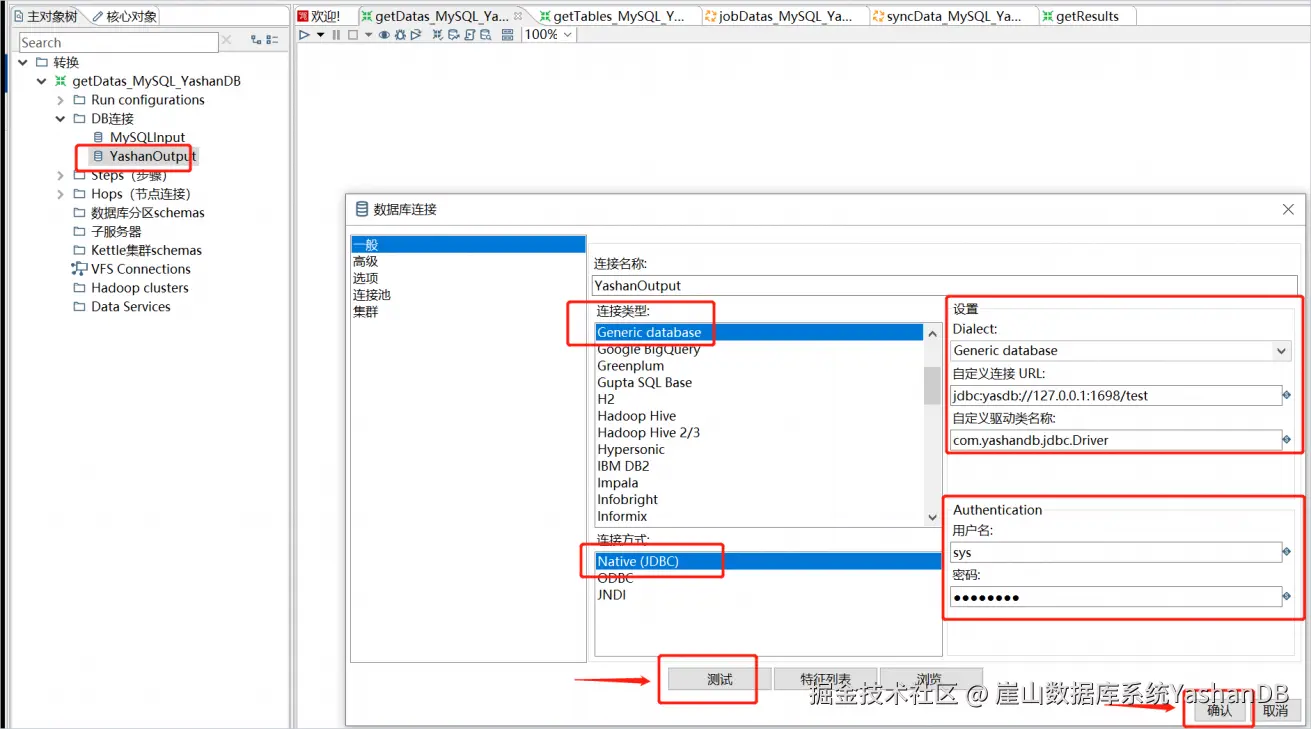Image resolution: width=1311 pixels, height=729 pixels.
Task: Expand all tree nodes with toolbar icon
Action: 256,41
